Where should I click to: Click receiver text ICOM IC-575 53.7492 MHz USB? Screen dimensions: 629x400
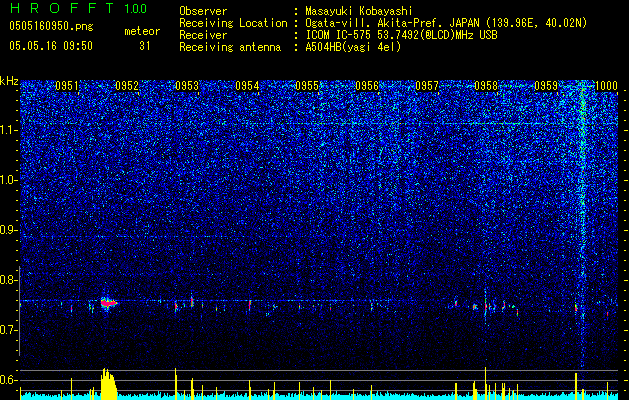(401, 35)
